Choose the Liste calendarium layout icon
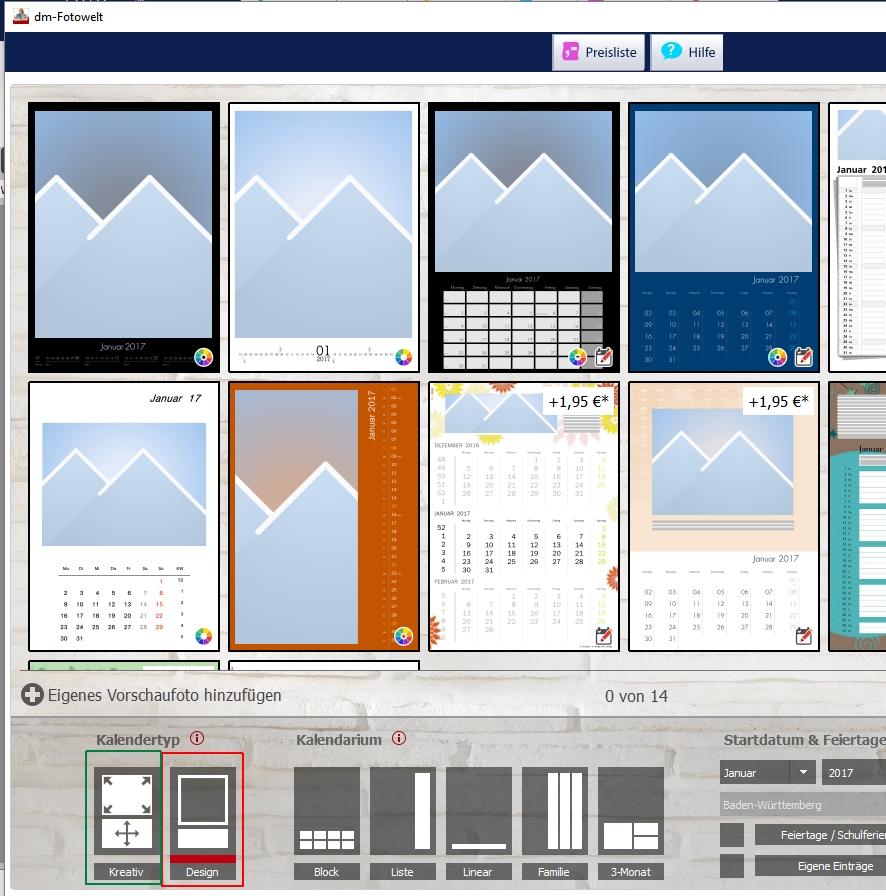The width and height of the screenshot is (886, 896). click(x=403, y=810)
